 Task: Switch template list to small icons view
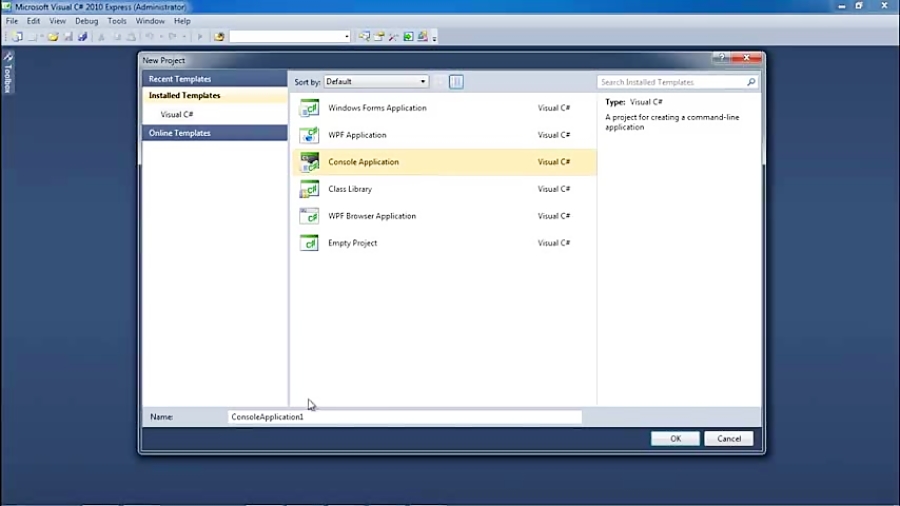tap(440, 81)
